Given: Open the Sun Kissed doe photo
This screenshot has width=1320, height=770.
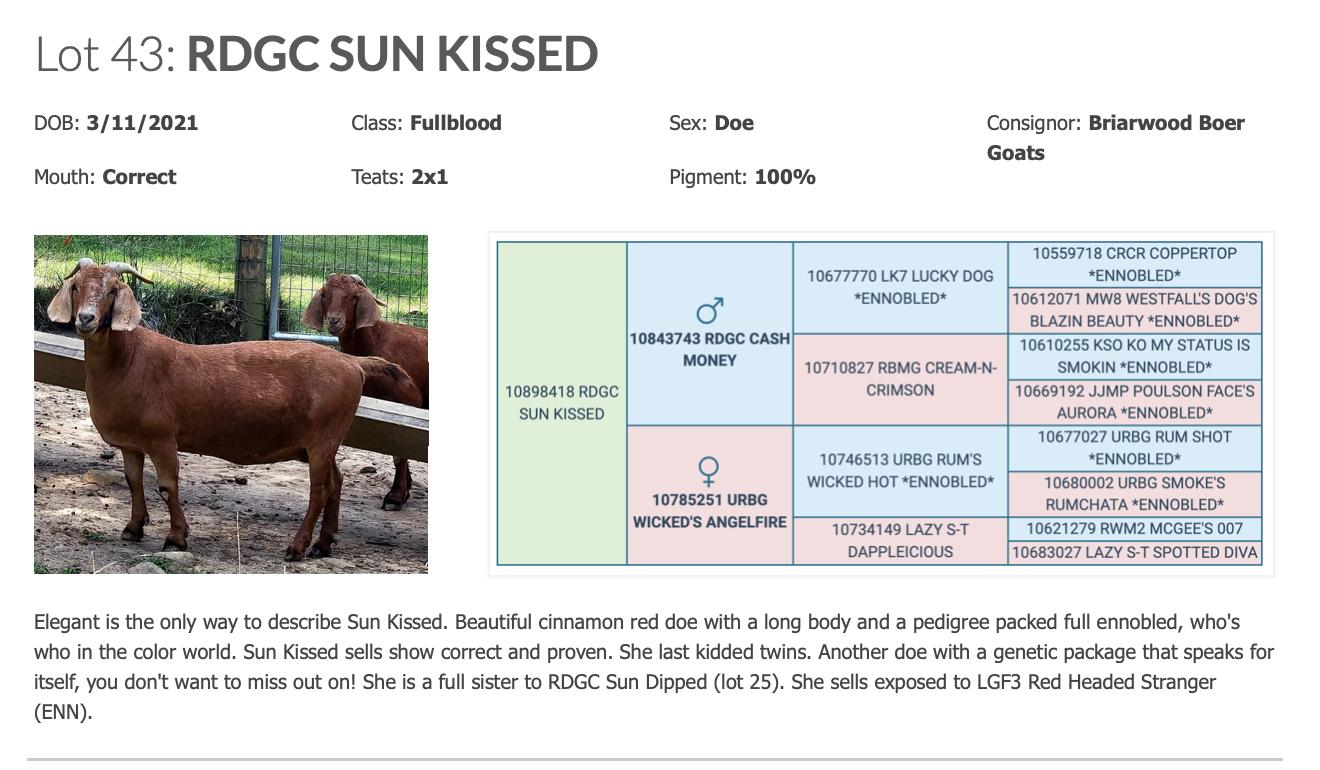Looking at the screenshot, I should (x=231, y=404).
